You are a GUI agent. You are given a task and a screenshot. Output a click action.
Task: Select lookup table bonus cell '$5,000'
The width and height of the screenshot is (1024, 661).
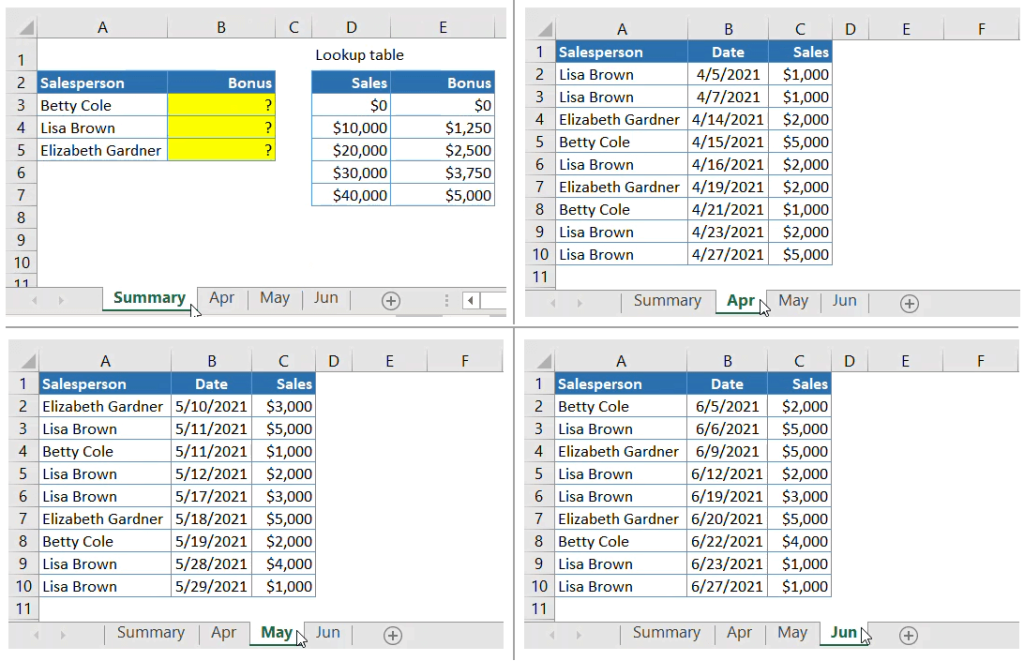coord(443,195)
